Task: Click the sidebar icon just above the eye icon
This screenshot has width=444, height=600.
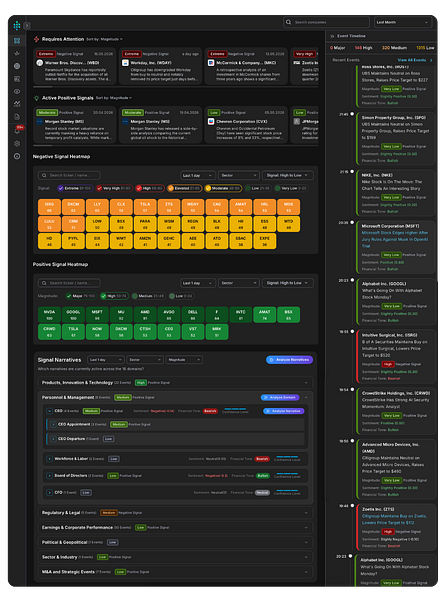Action: 17,78
